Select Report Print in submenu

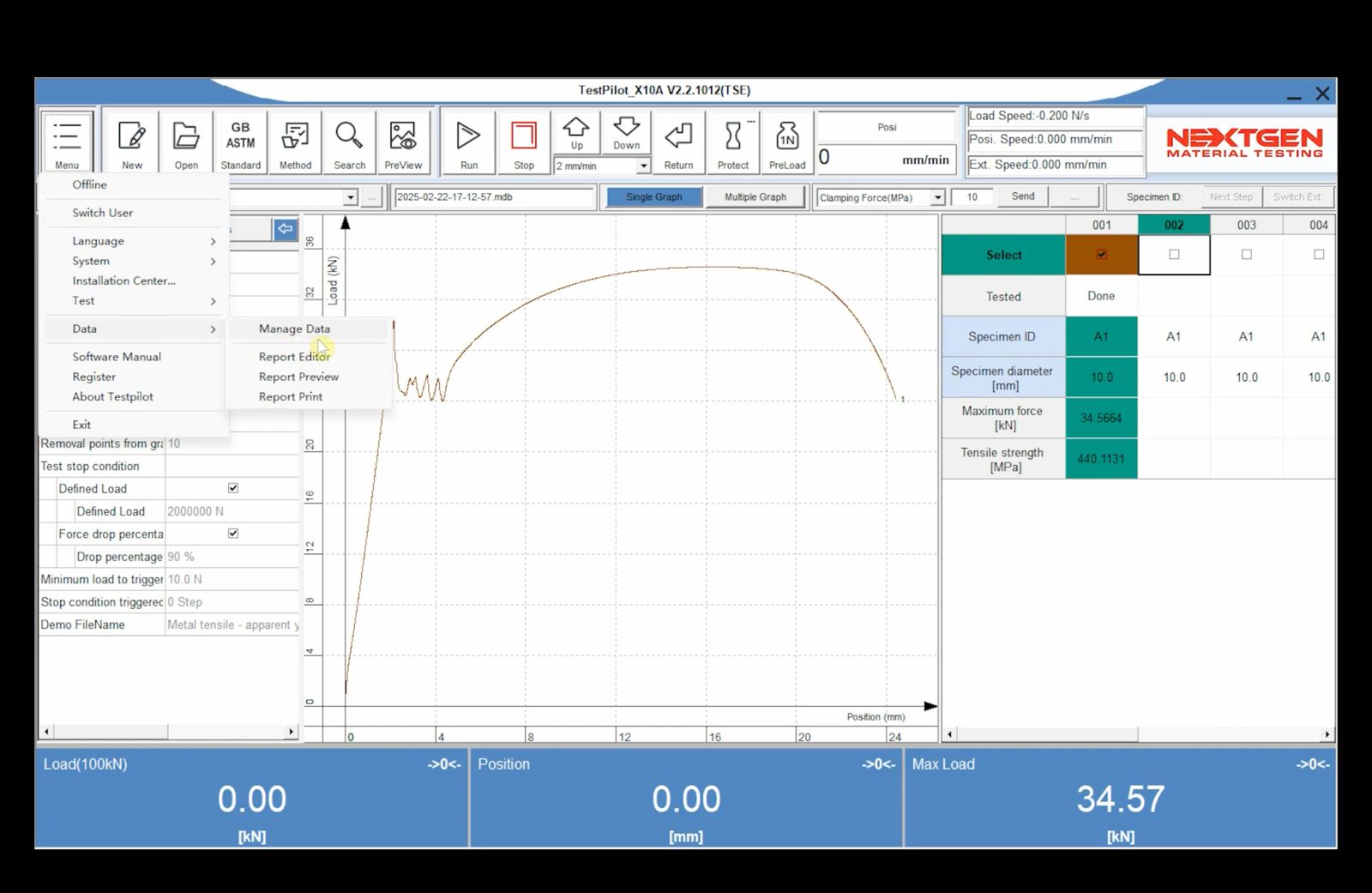pyautogui.click(x=291, y=396)
